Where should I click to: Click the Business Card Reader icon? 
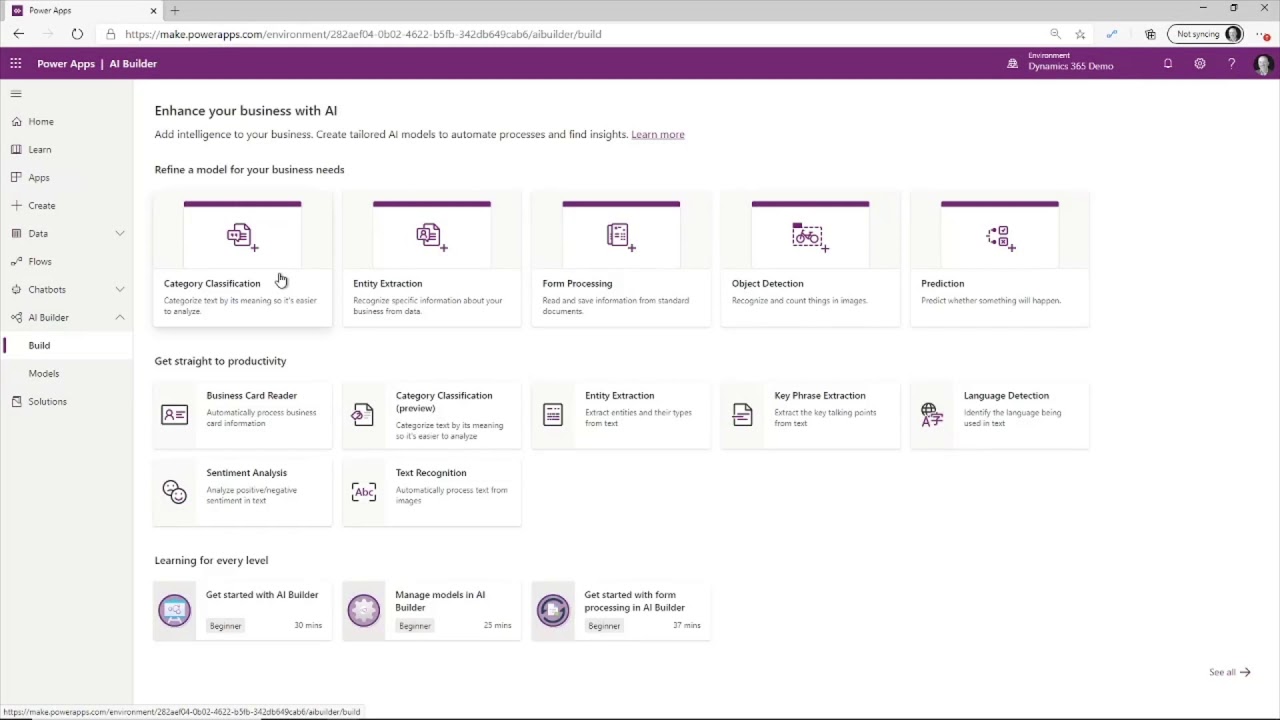174,414
